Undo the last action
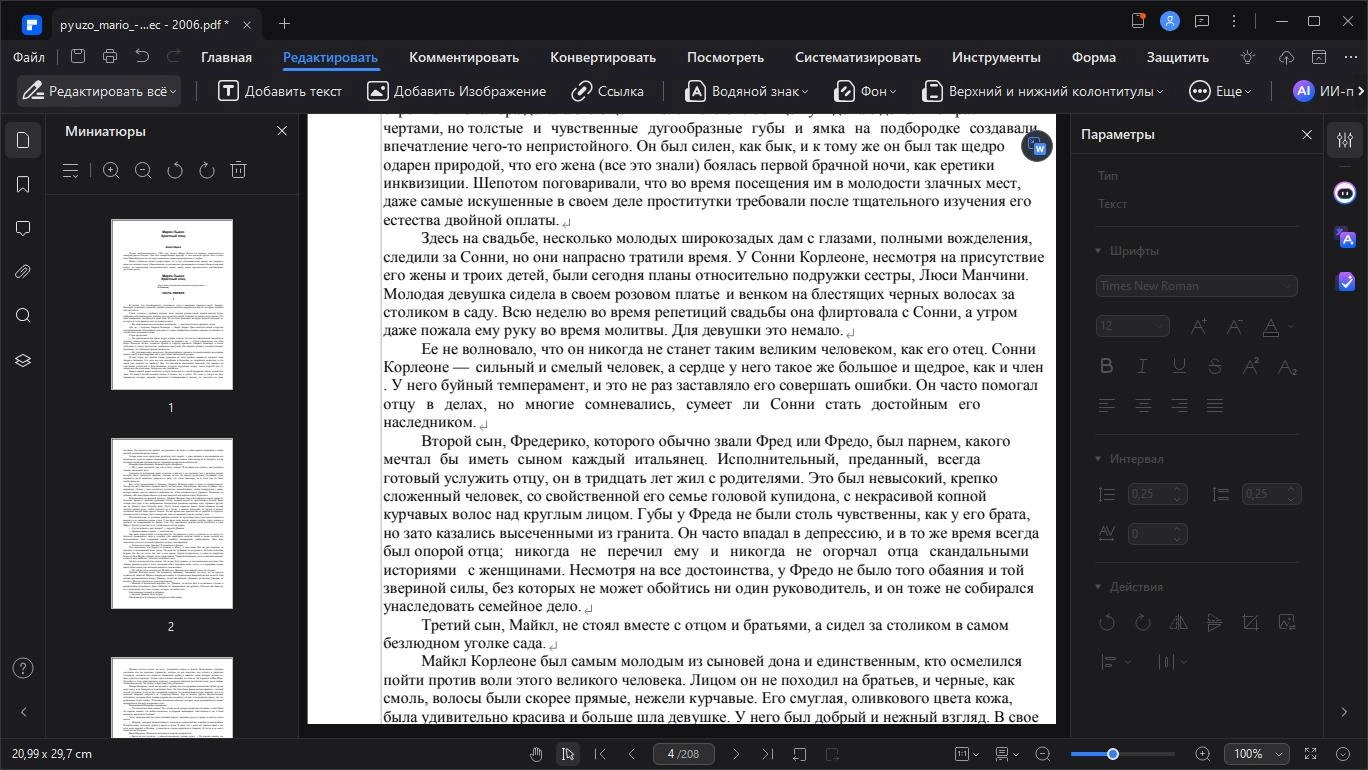This screenshot has width=1368, height=770. [x=142, y=57]
